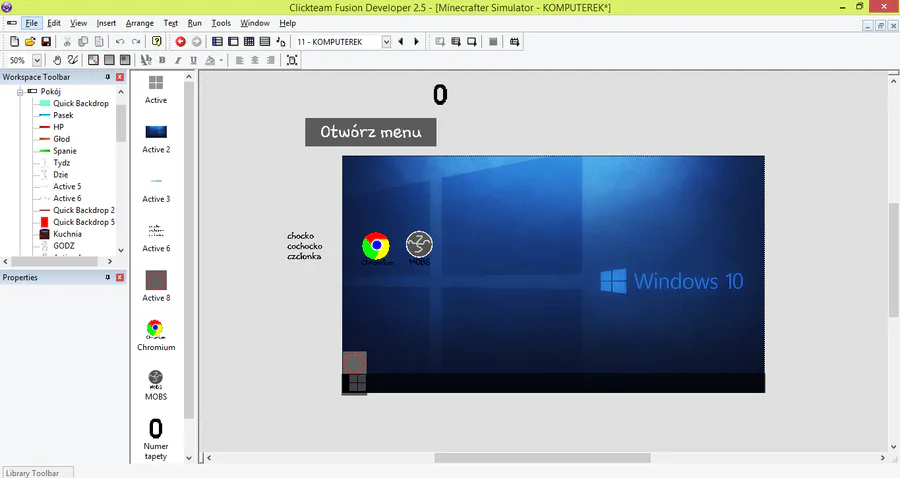Screen dimensions: 900x478
Task: Select Active 2 wallpaper in object list
Action: 156,138
